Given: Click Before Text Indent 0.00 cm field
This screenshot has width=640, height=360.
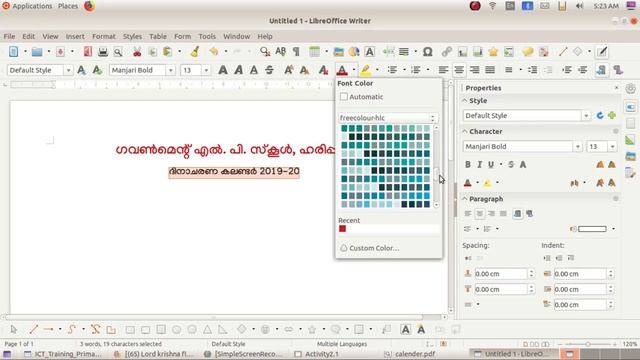Looking at the screenshot, I should coord(580,274).
